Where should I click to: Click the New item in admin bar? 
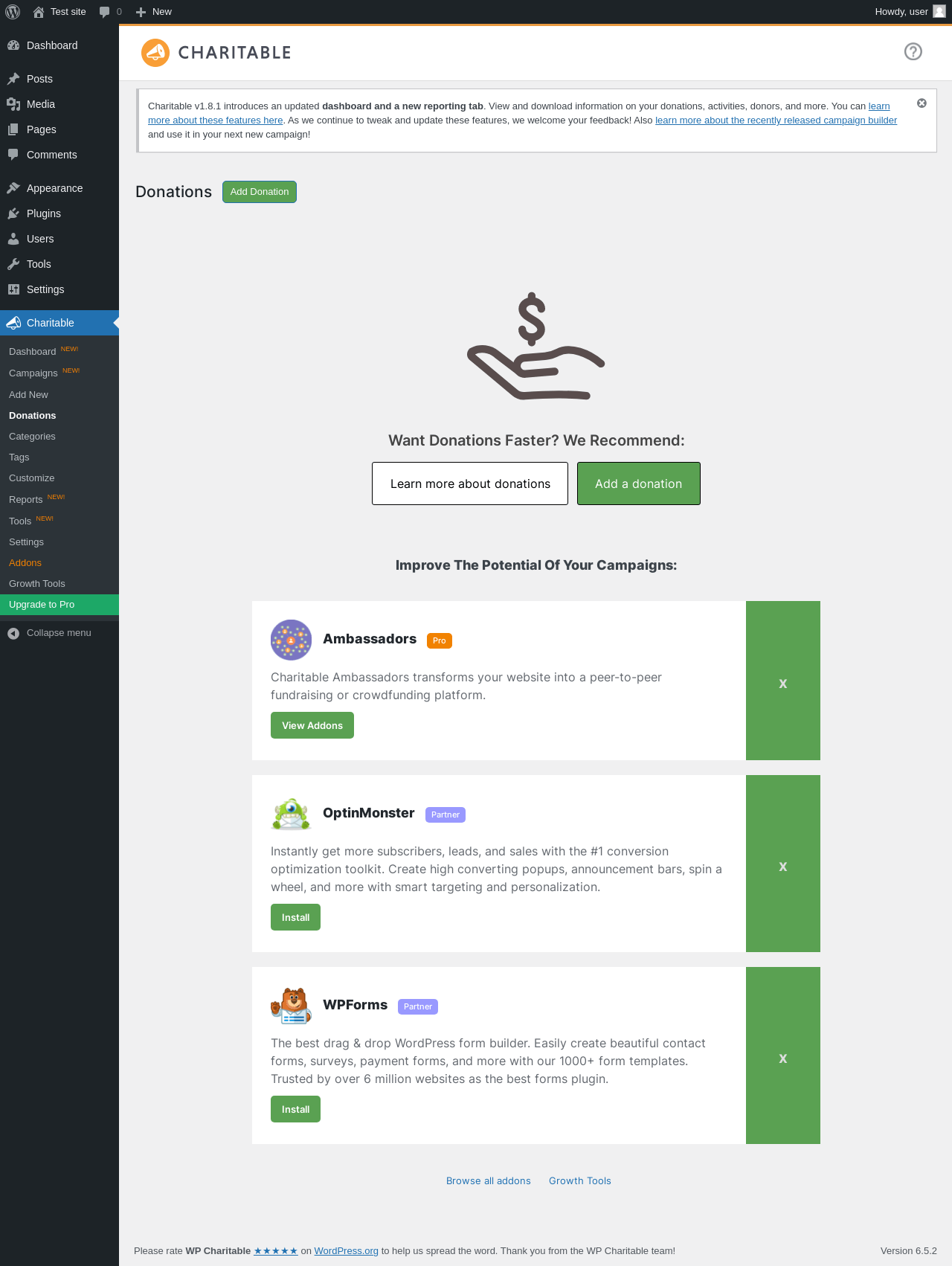[154, 12]
